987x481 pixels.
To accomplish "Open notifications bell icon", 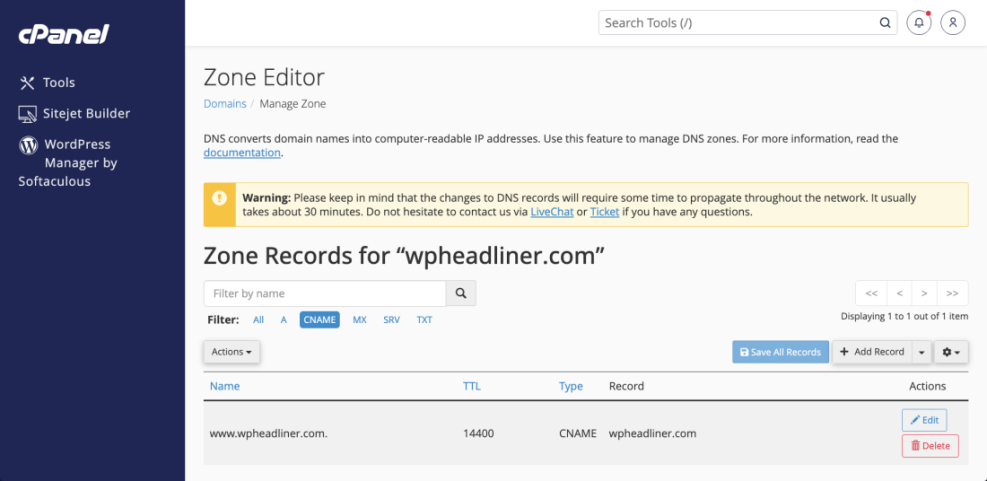I will click(919, 23).
